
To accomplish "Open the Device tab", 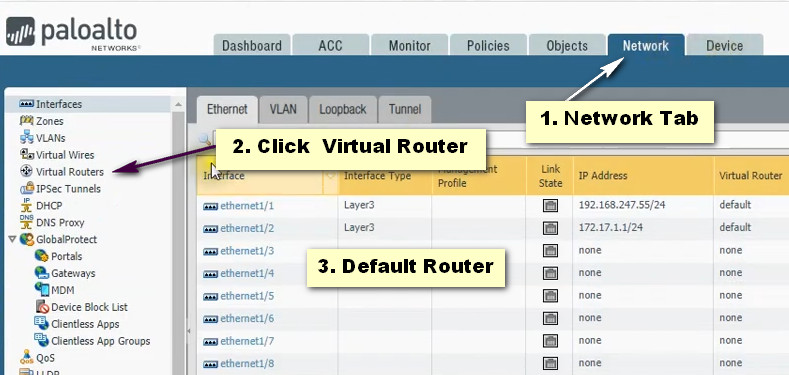I will pos(725,45).
